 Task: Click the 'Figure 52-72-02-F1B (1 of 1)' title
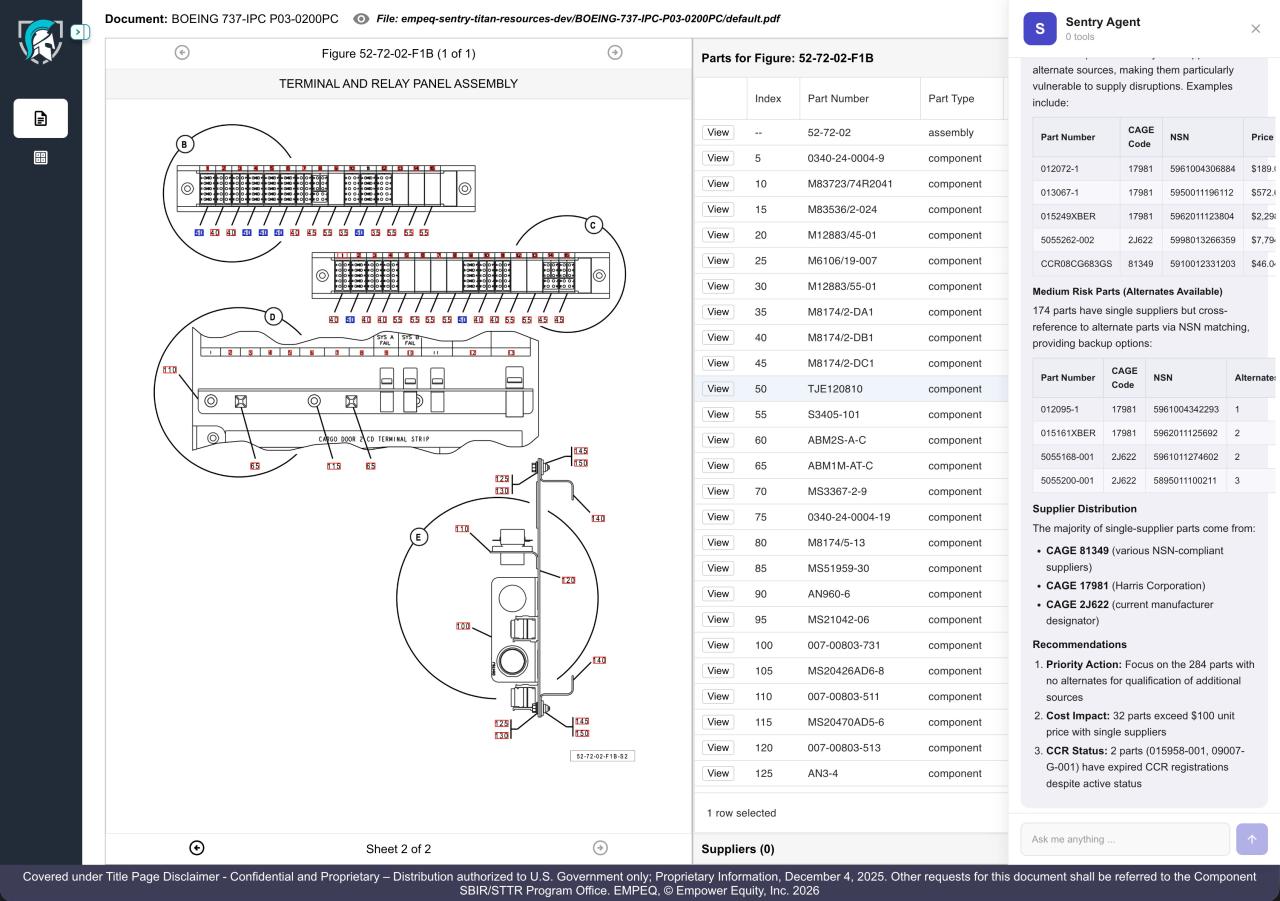pyautogui.click(x=398, y=53)
